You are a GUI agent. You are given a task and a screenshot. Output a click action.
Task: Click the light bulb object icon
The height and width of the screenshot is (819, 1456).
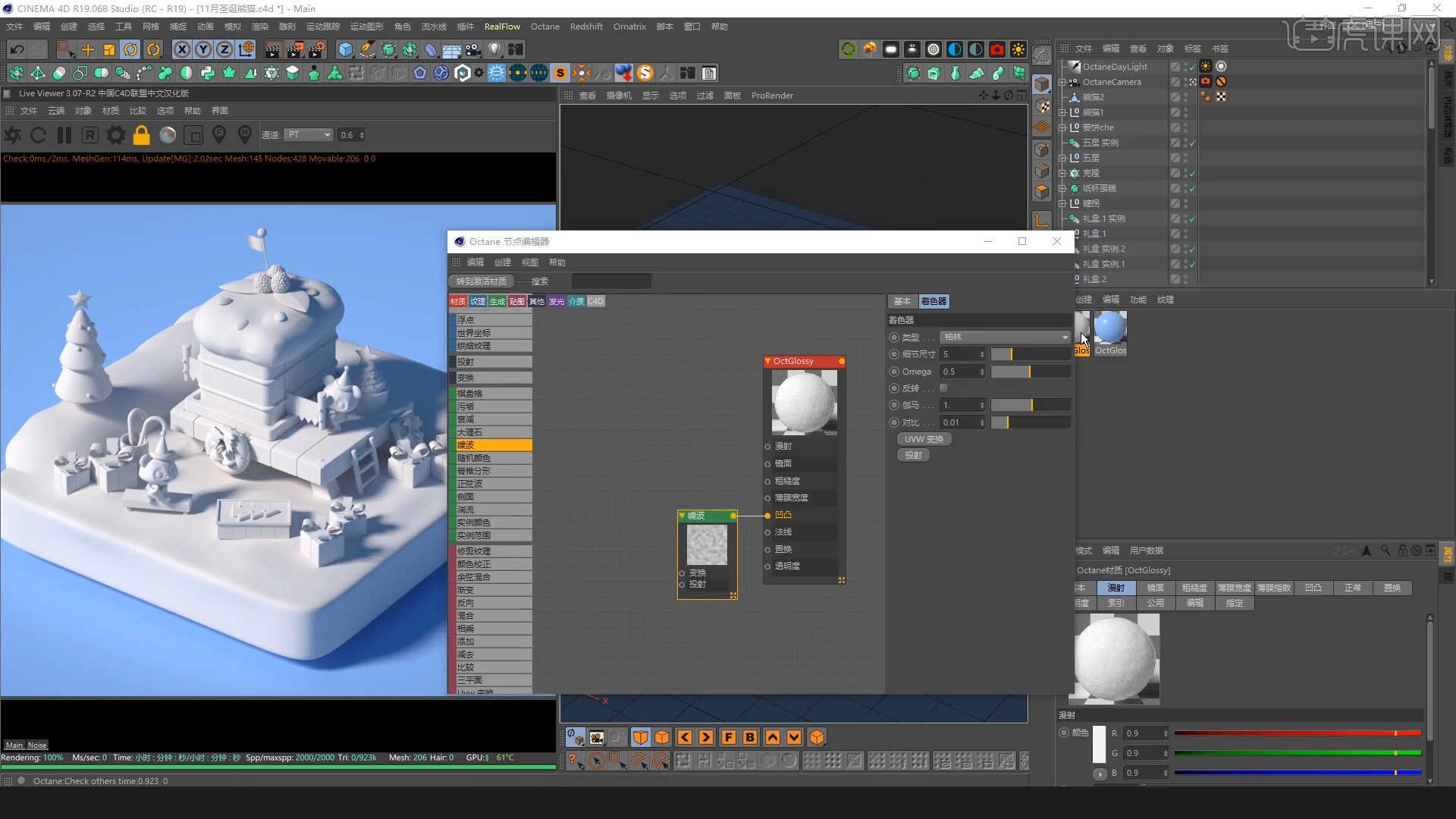pyautogui.click(x=494, y=50)
